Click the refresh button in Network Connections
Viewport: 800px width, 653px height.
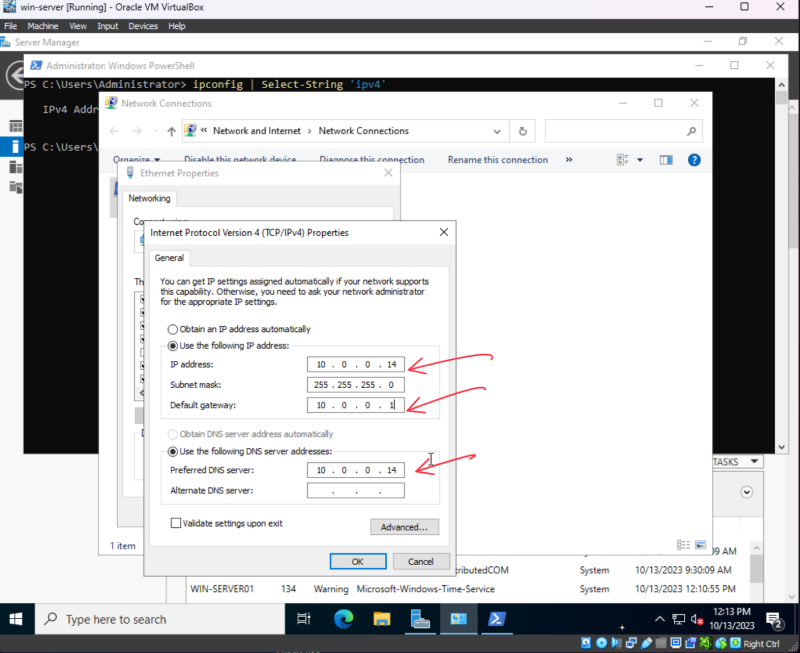521,131
